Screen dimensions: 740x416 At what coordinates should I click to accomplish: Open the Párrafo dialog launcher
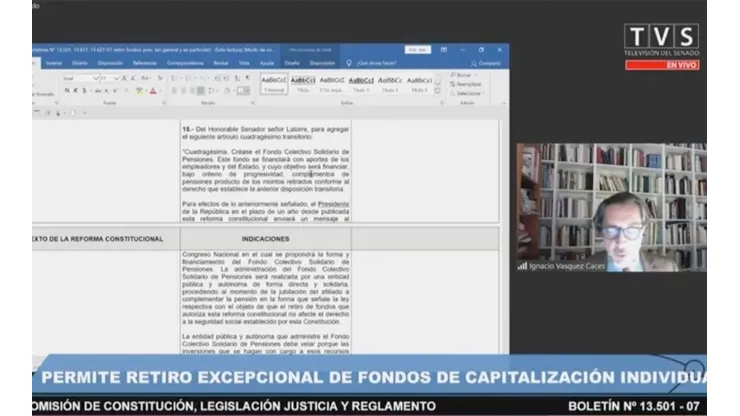[x=253, y=102]
